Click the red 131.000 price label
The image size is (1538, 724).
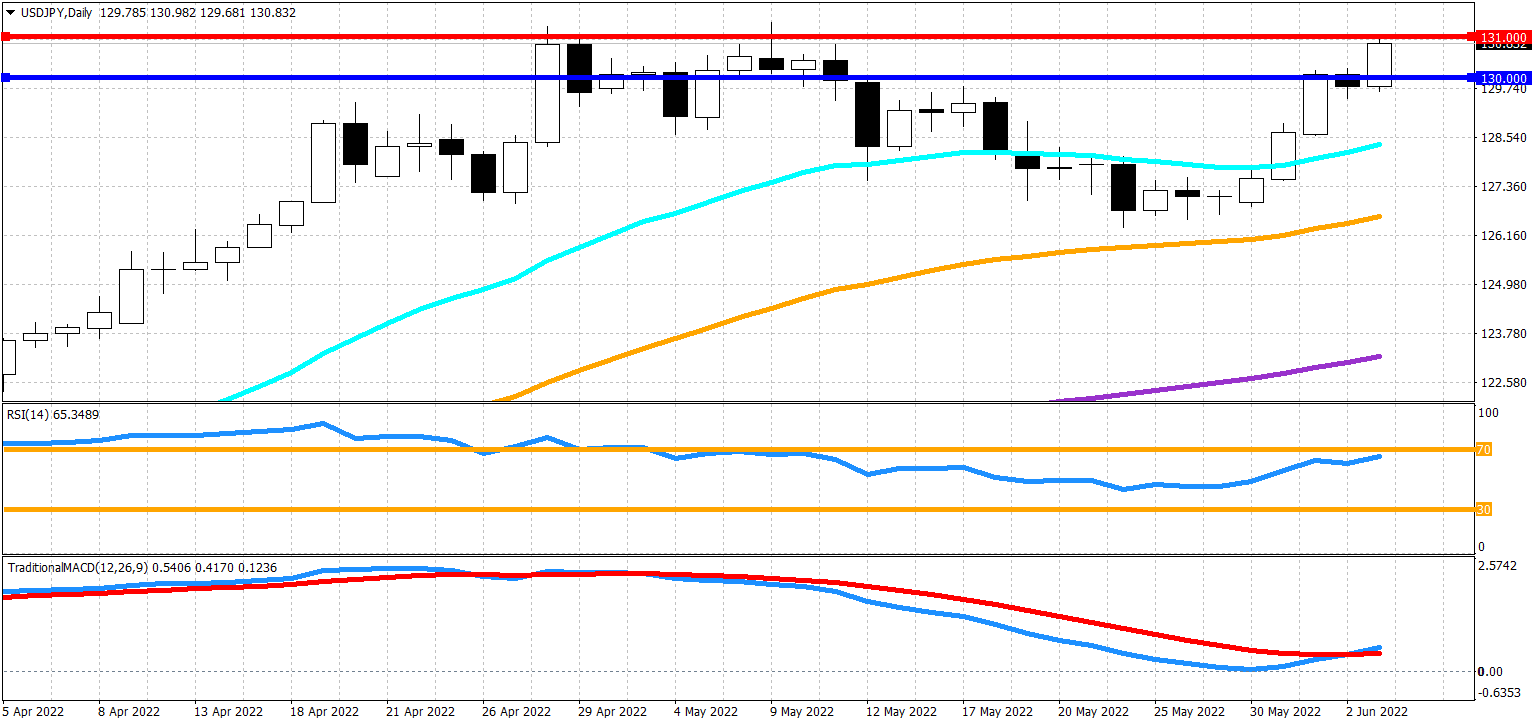(1503, 37)
